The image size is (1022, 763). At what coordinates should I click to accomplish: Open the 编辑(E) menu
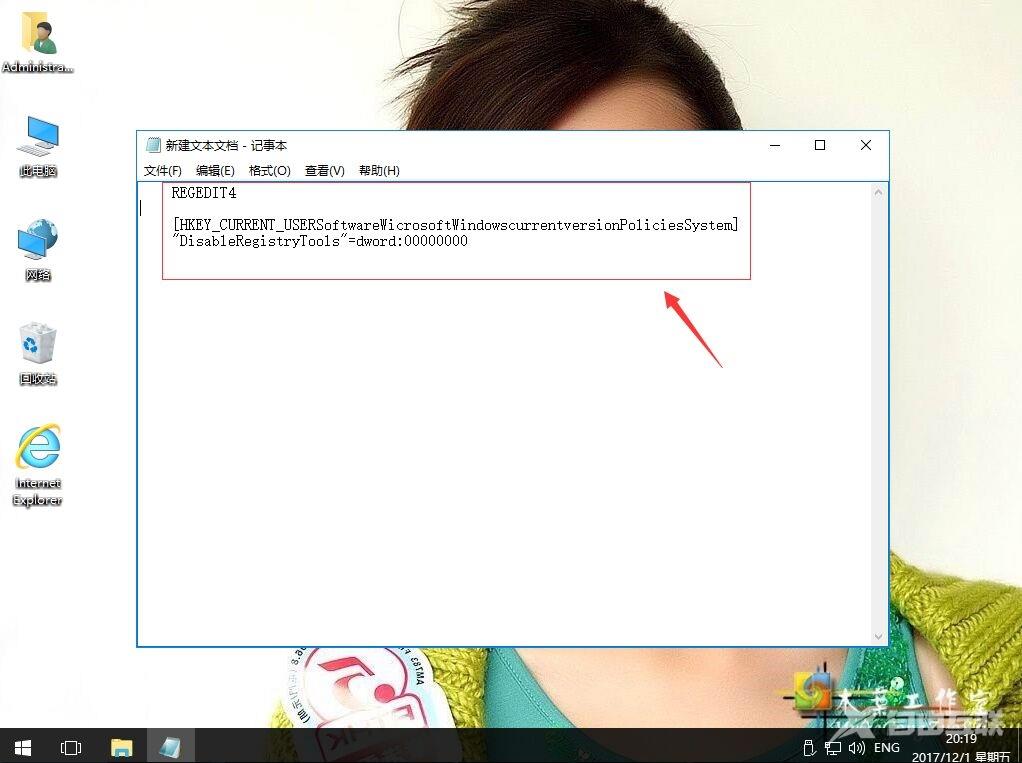click(215, 171)
